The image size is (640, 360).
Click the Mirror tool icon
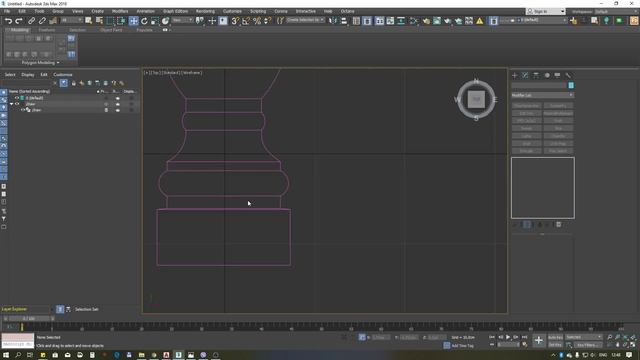point(333,21)
